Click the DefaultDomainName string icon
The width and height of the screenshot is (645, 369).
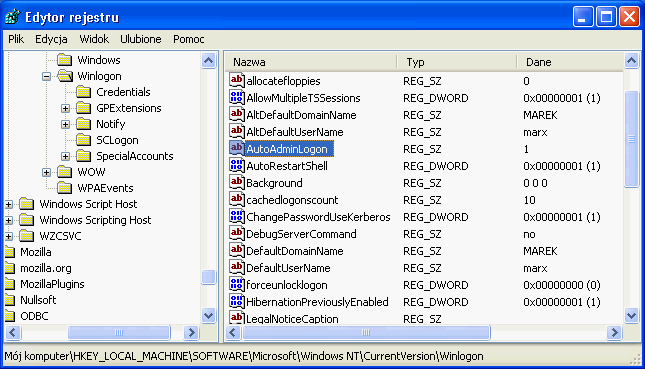click(x=237, y=250)
